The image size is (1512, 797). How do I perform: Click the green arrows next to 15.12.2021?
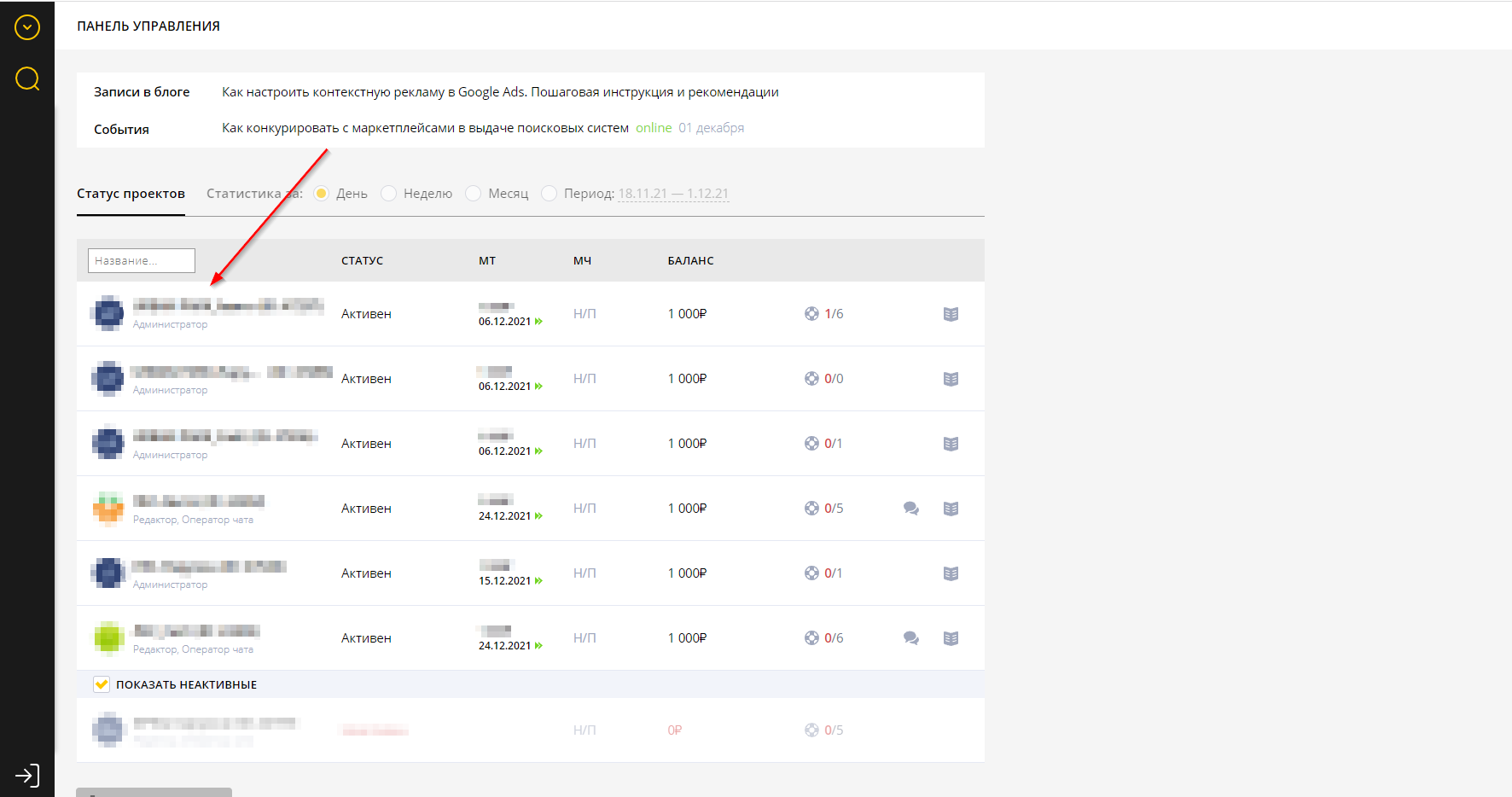[x=538, y=581]
